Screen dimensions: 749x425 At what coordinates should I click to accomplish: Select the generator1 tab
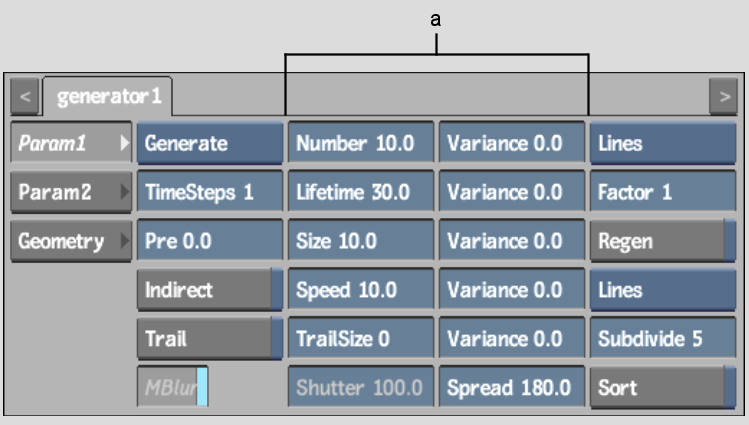pyautogui.click(x=108, y=97)
